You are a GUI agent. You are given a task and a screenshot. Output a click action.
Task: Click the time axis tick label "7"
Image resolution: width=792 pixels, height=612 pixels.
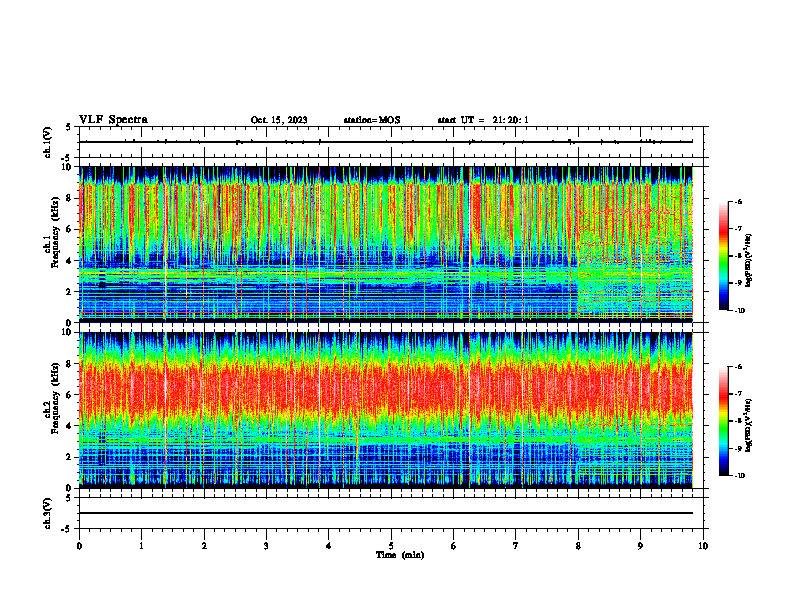516,546
